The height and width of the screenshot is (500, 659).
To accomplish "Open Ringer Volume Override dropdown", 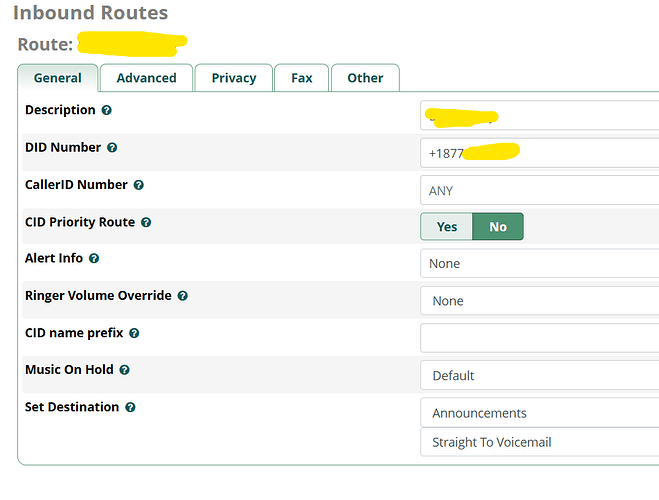I will [540, 301].
